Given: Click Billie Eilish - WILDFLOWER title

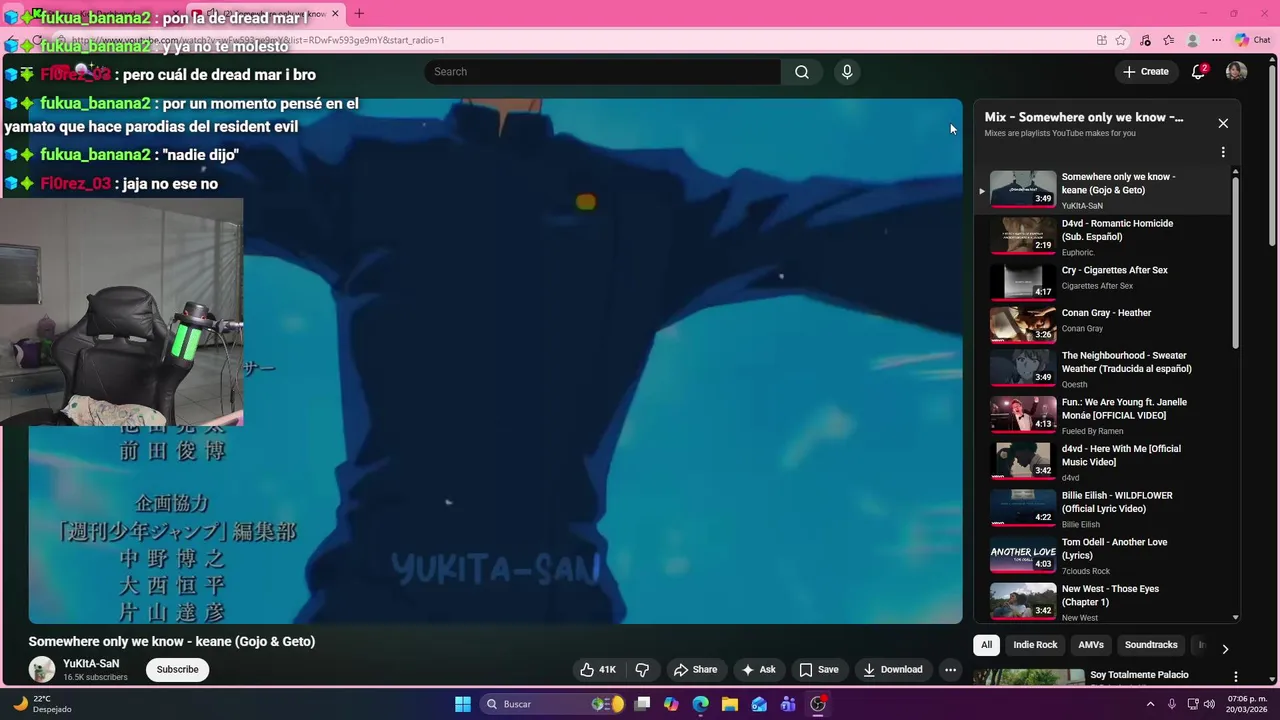Looking at the screenshot, I should pyautogui.click(x=1117, y=502).
